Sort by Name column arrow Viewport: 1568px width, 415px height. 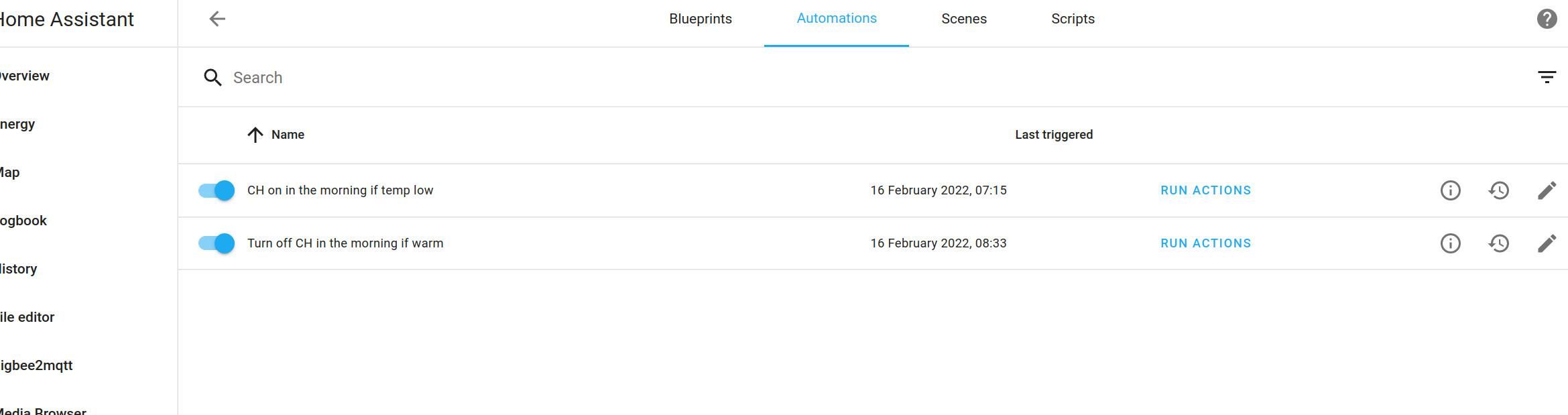pos(255,135)
